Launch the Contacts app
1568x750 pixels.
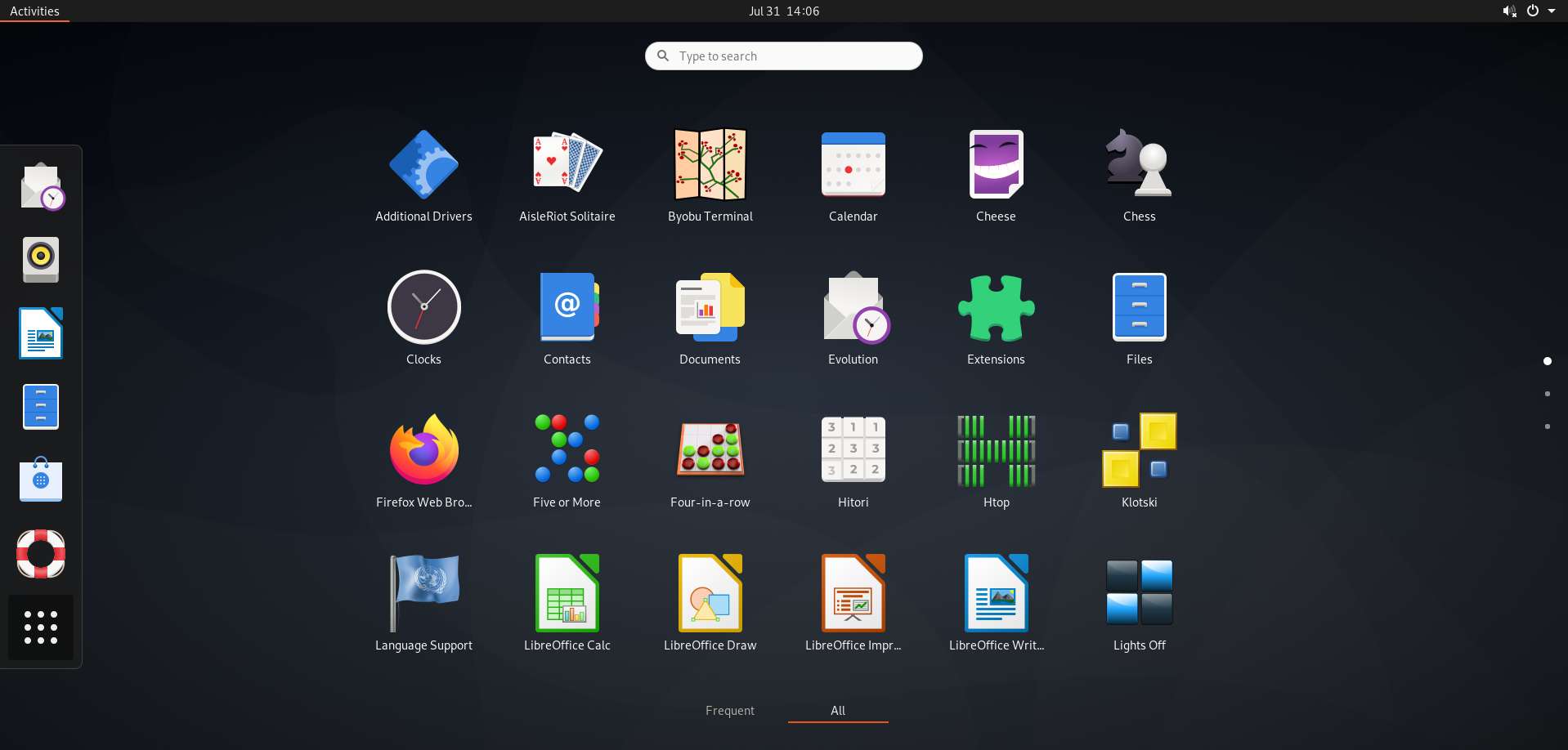click(x=567, y=306)
